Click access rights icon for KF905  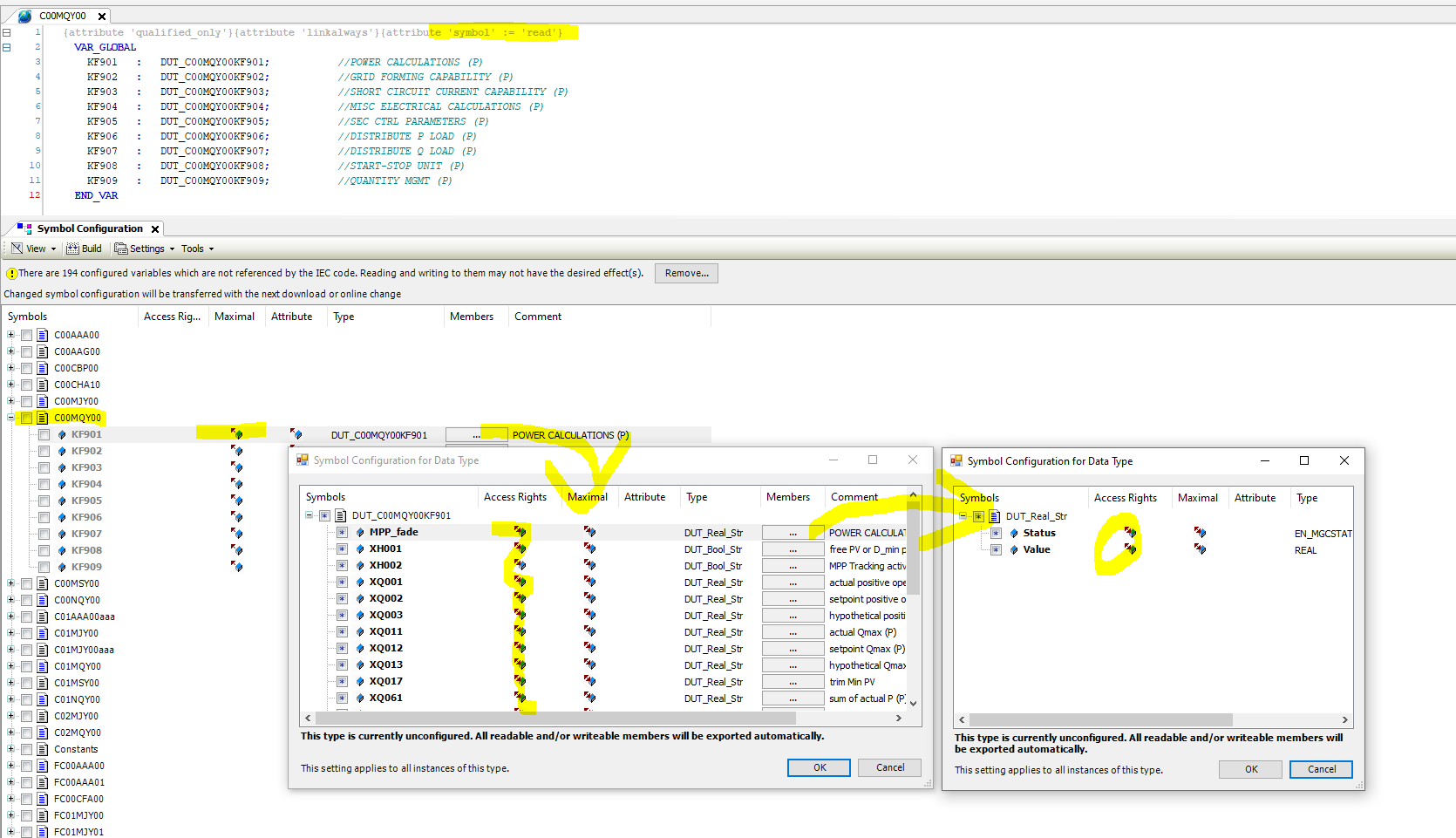(237, 500)
